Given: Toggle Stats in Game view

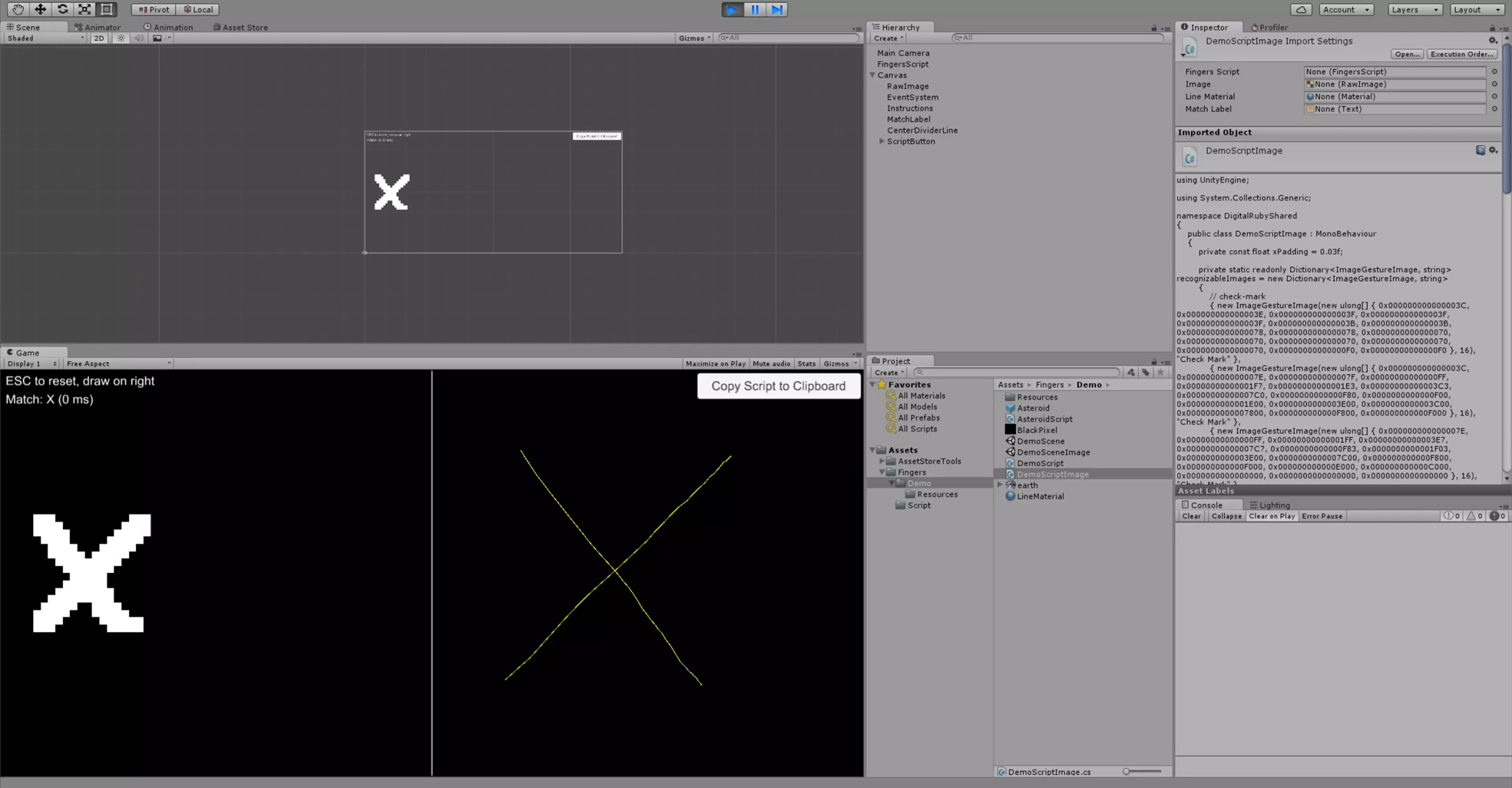Looking at the screenshot, I should 806,364.
